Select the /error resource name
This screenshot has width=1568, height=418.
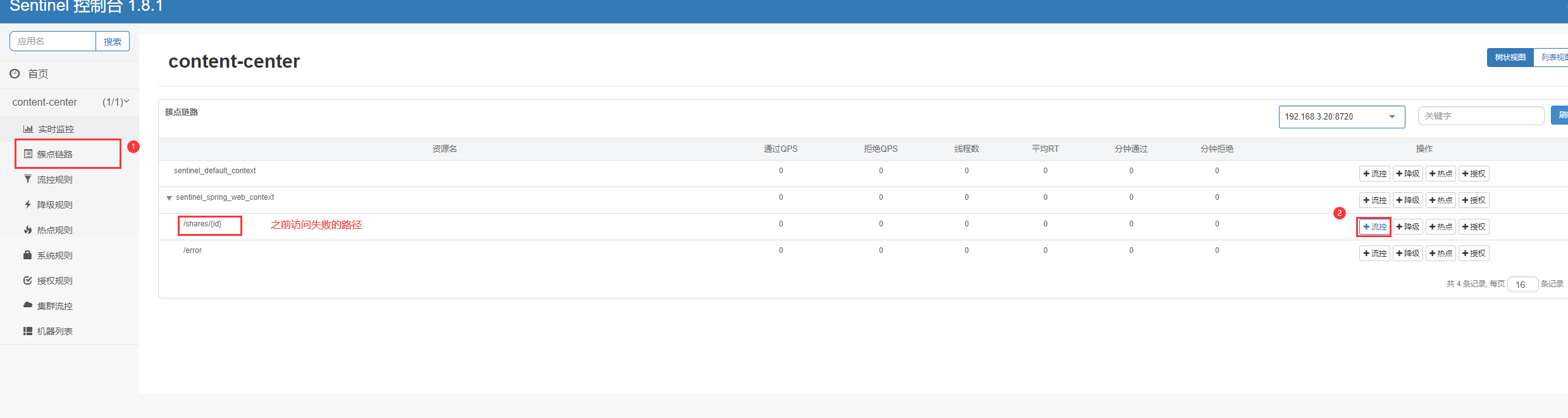pyautogui.click(x=192, y=250)
